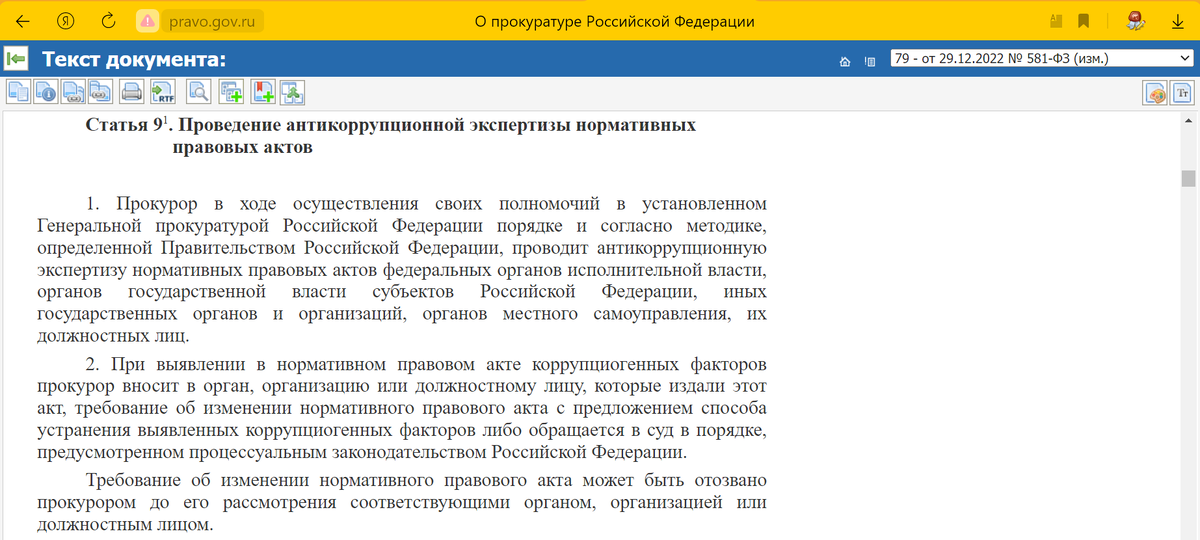Click paragraph starting 'Требование об изменении нормативного'

coord(402,503)
